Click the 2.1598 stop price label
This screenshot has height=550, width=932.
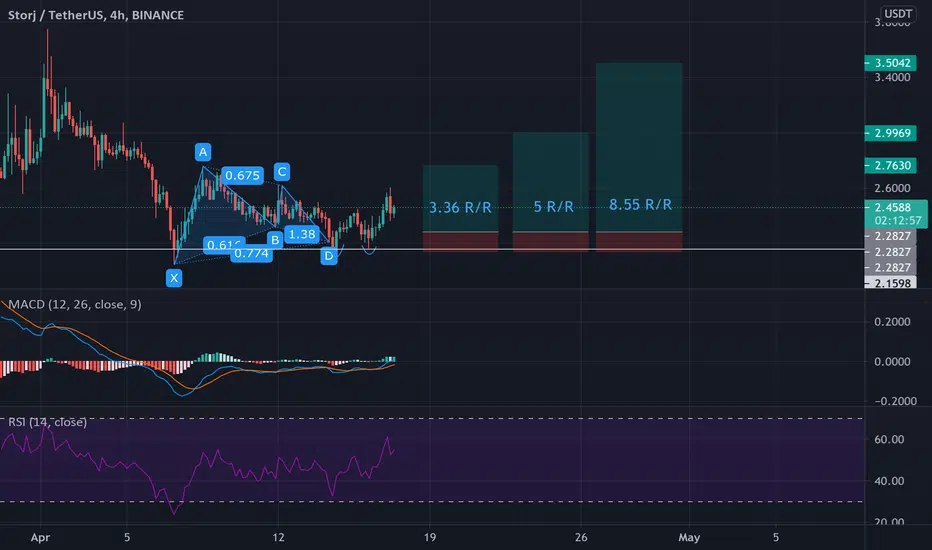(x=890, y=283)
